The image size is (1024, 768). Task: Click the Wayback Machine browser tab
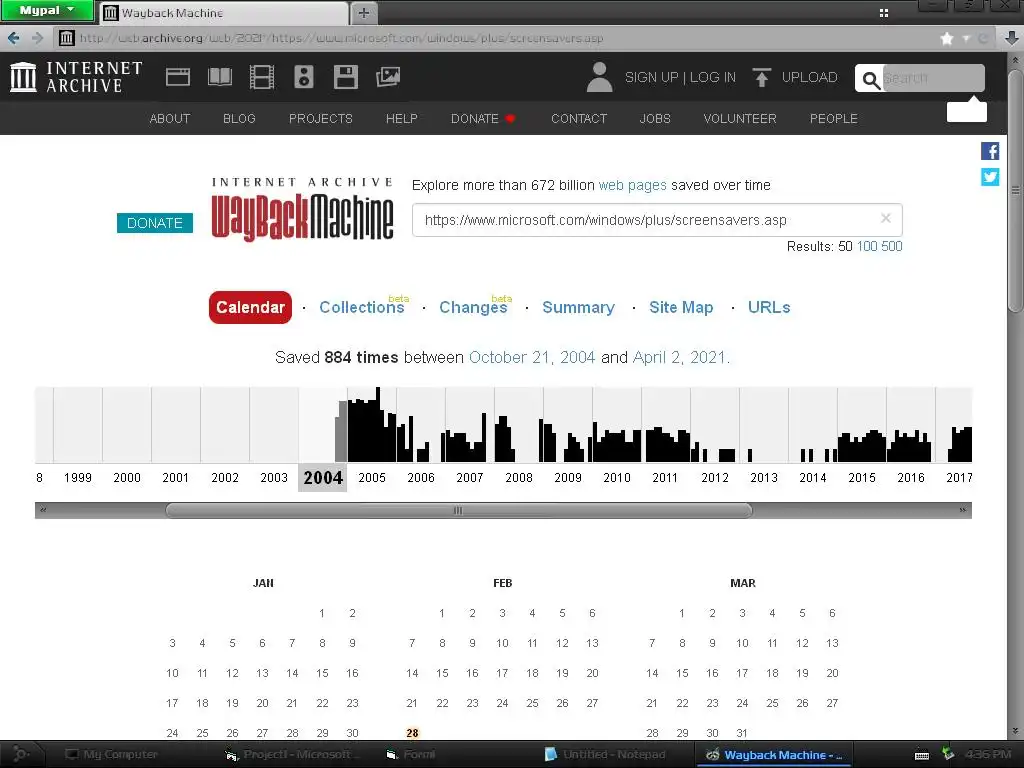(223, 12)
